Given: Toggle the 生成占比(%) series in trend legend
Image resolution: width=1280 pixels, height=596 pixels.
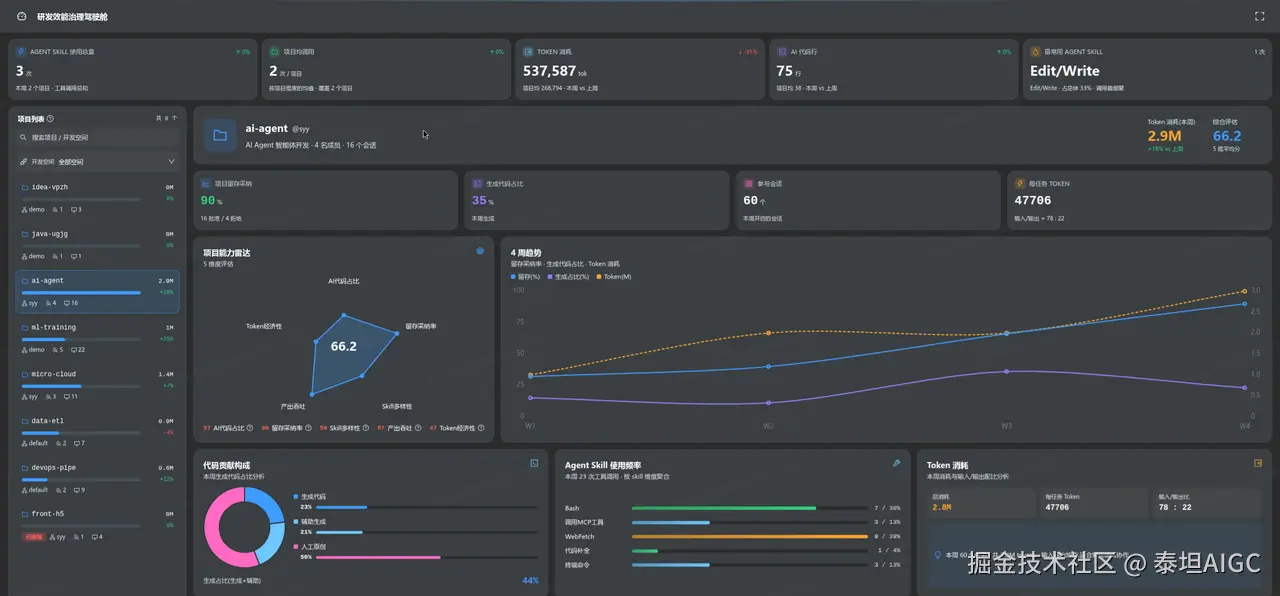Looking at the screenshot, I should click(568, 276).
